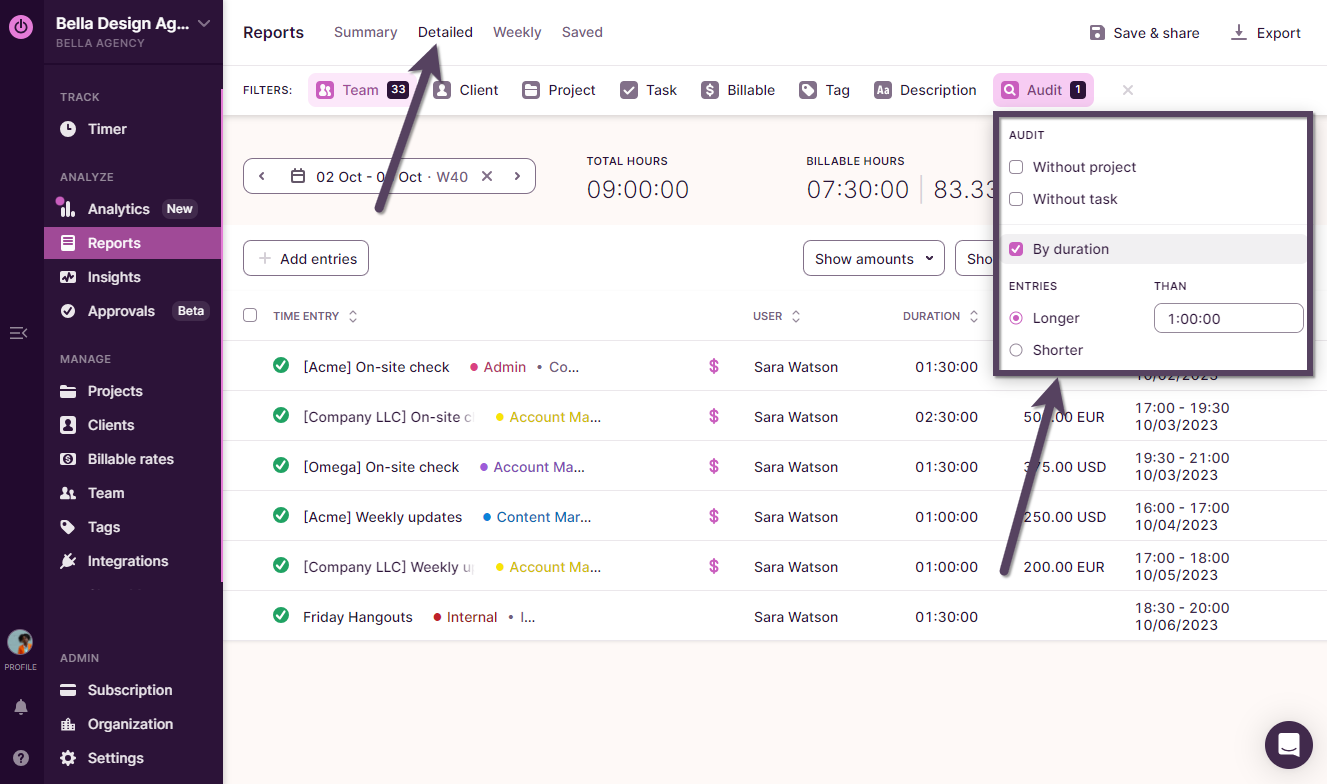
Task: Click the Add entries button
Action: click(x=306, y=259)
